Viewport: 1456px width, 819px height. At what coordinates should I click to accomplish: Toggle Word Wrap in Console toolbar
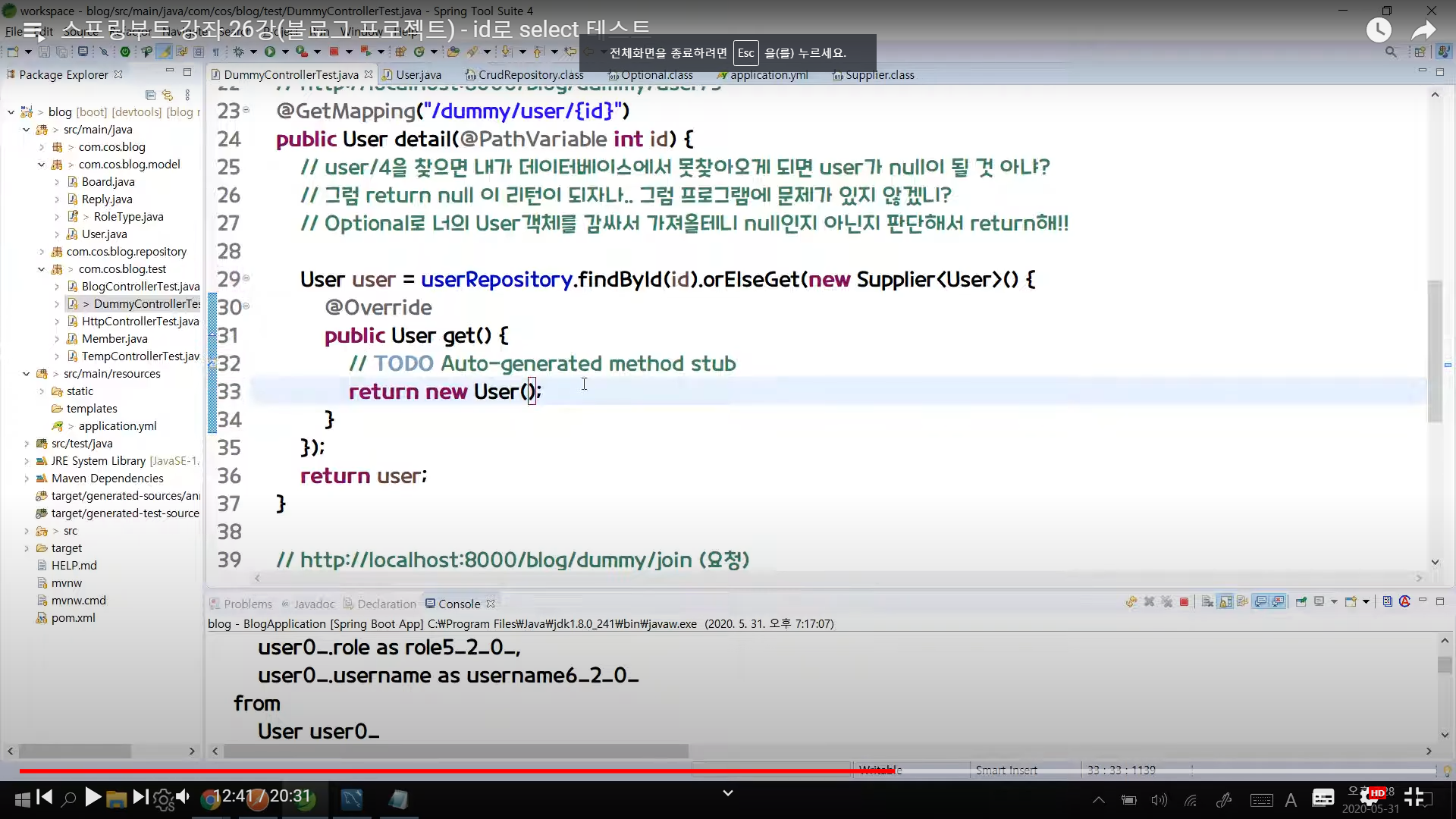click(1243, 601)
